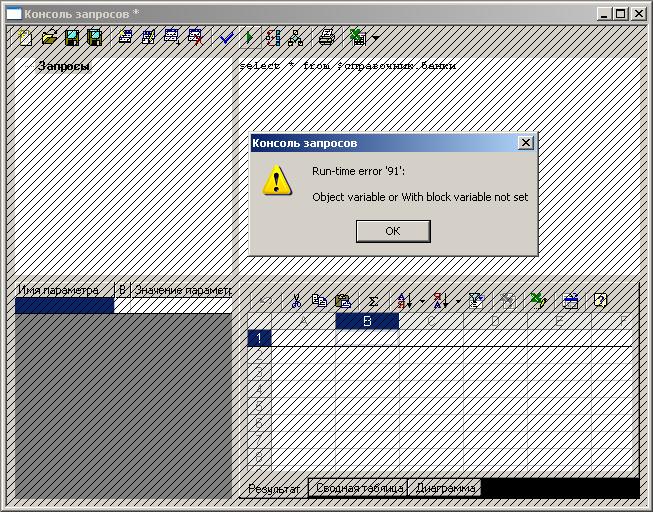Close the error dialog with its X button
Viewport: 653px width, 512px height.
(526, 143)
